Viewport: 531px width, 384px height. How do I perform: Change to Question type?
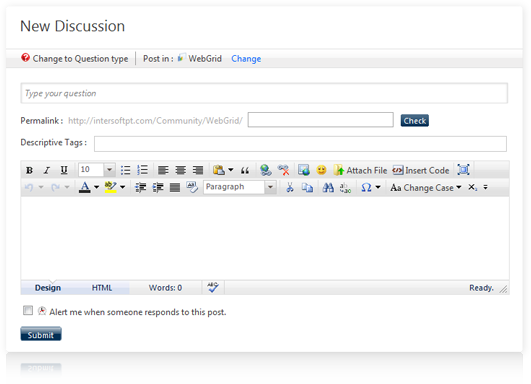point(75,59)
